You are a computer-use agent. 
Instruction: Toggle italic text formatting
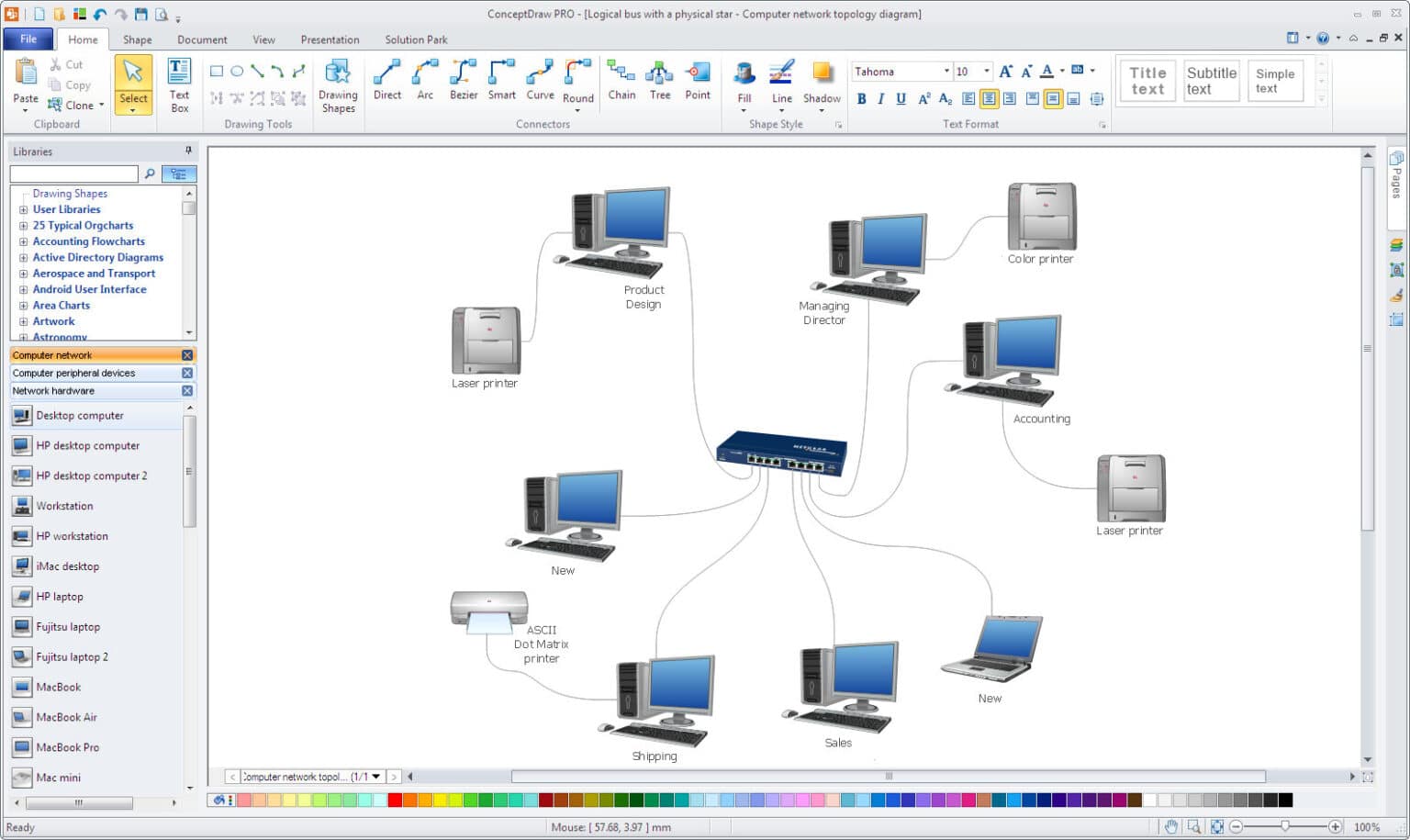[x=881, y=98]
